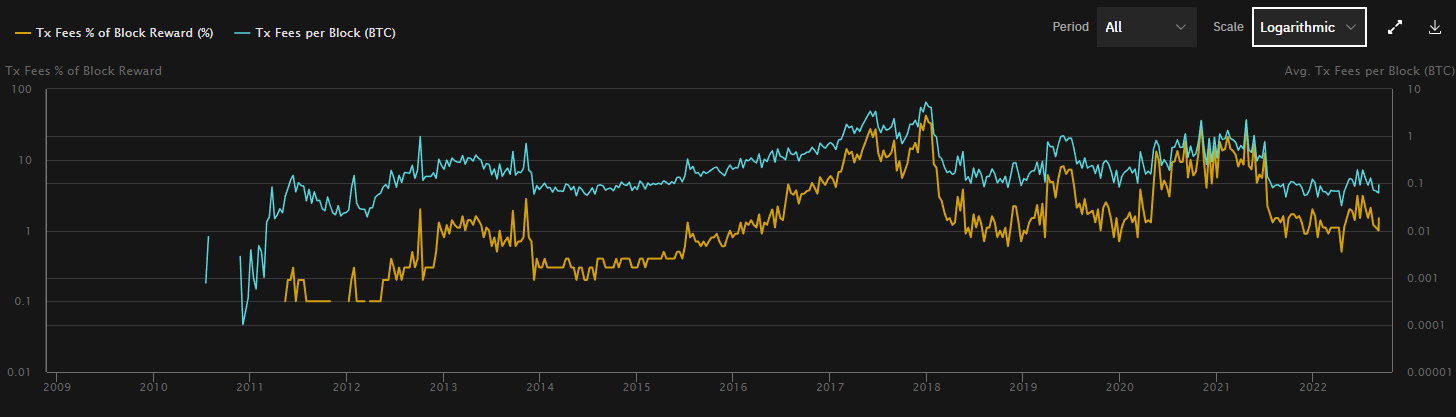Click the 2009 x-axis label

56,386
